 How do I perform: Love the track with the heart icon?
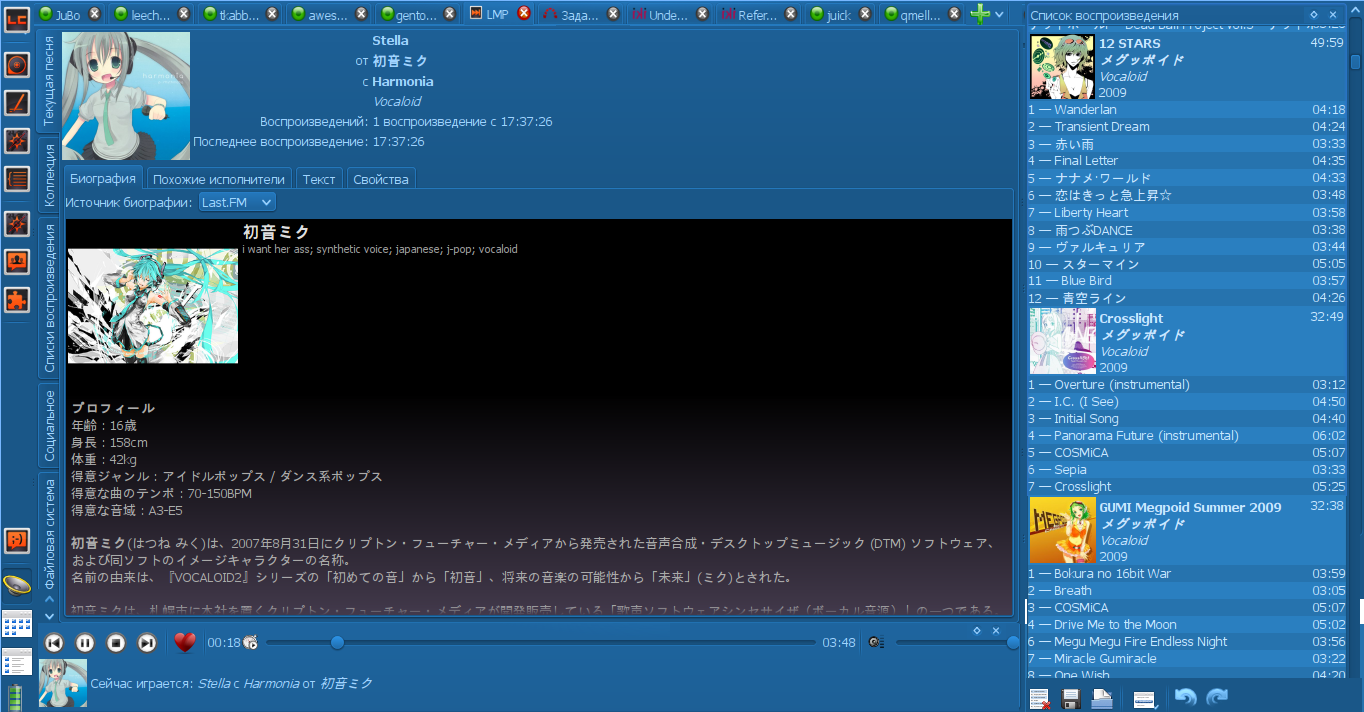coord(184,643)
